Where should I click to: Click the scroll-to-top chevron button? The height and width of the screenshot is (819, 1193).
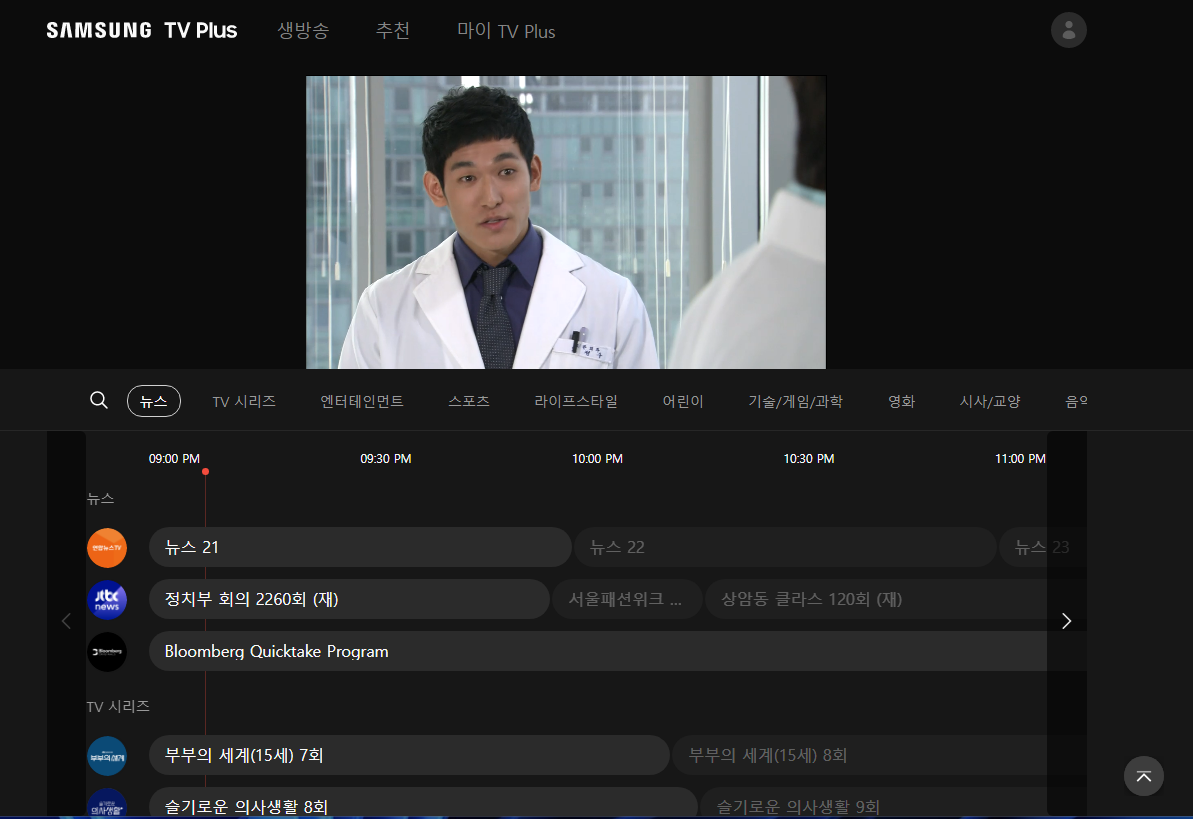click(x=1143, y=776)
